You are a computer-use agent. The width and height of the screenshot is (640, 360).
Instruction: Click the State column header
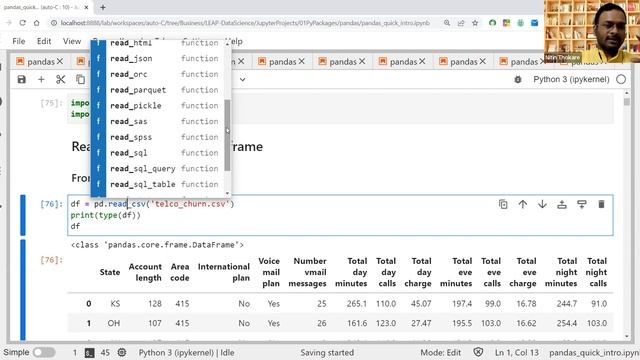pos(109,272)
